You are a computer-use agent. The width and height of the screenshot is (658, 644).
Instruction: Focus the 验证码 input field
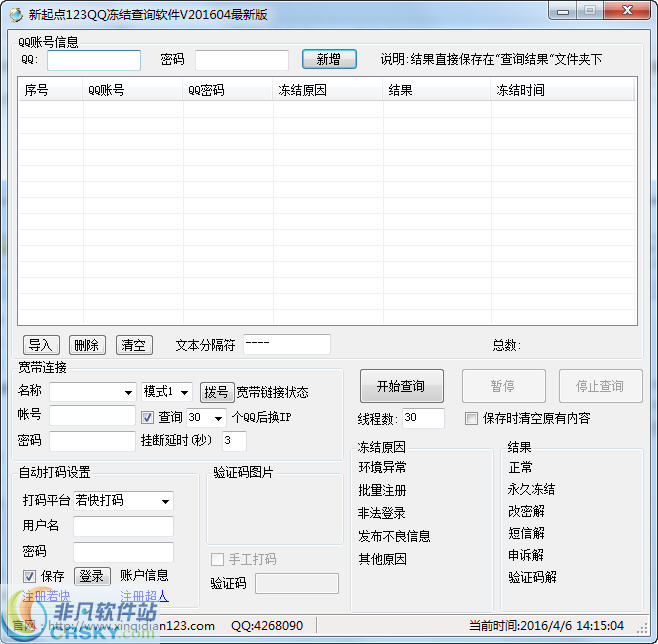pos(297,584)
